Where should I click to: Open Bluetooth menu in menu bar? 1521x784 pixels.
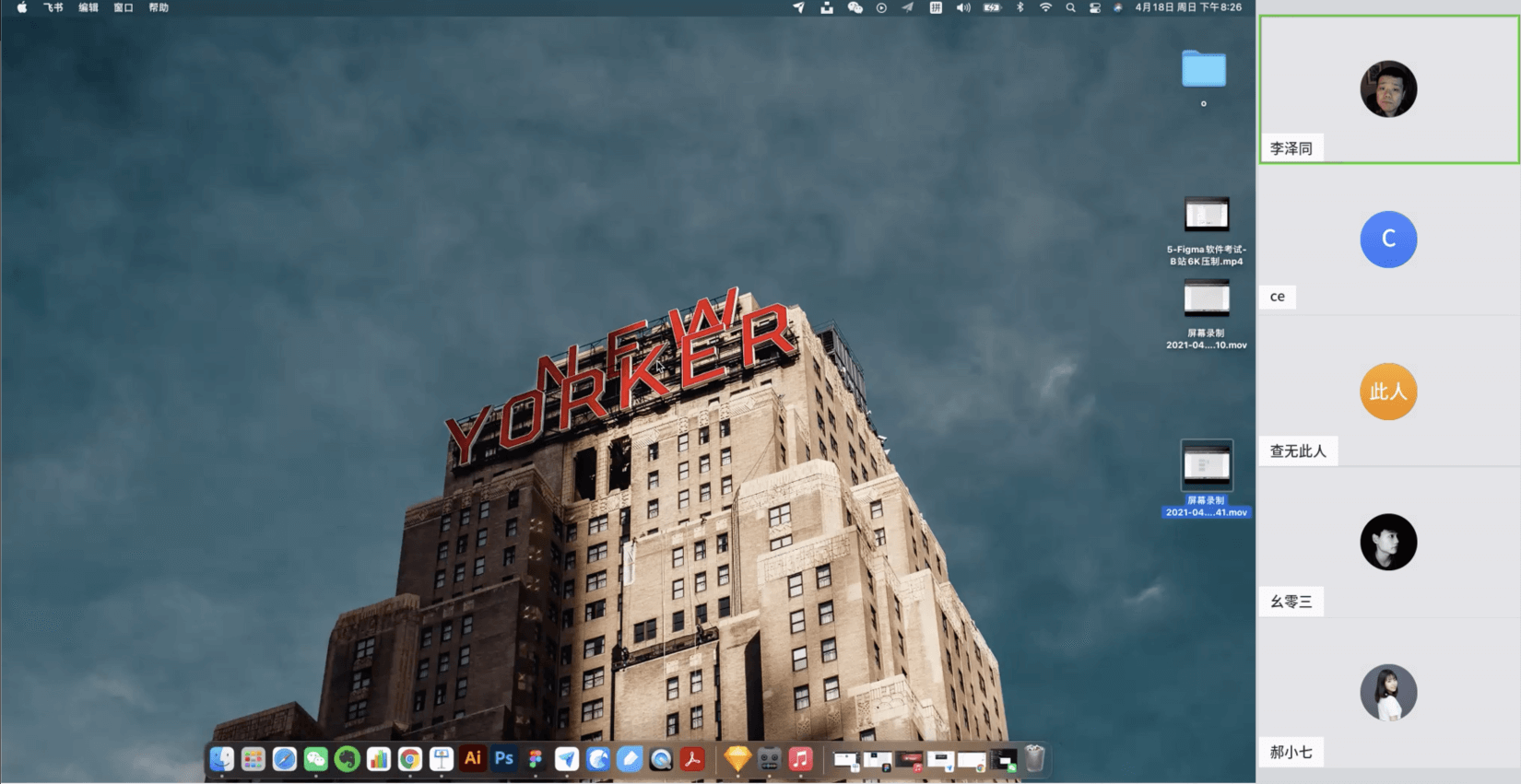tap(1020, 7)
